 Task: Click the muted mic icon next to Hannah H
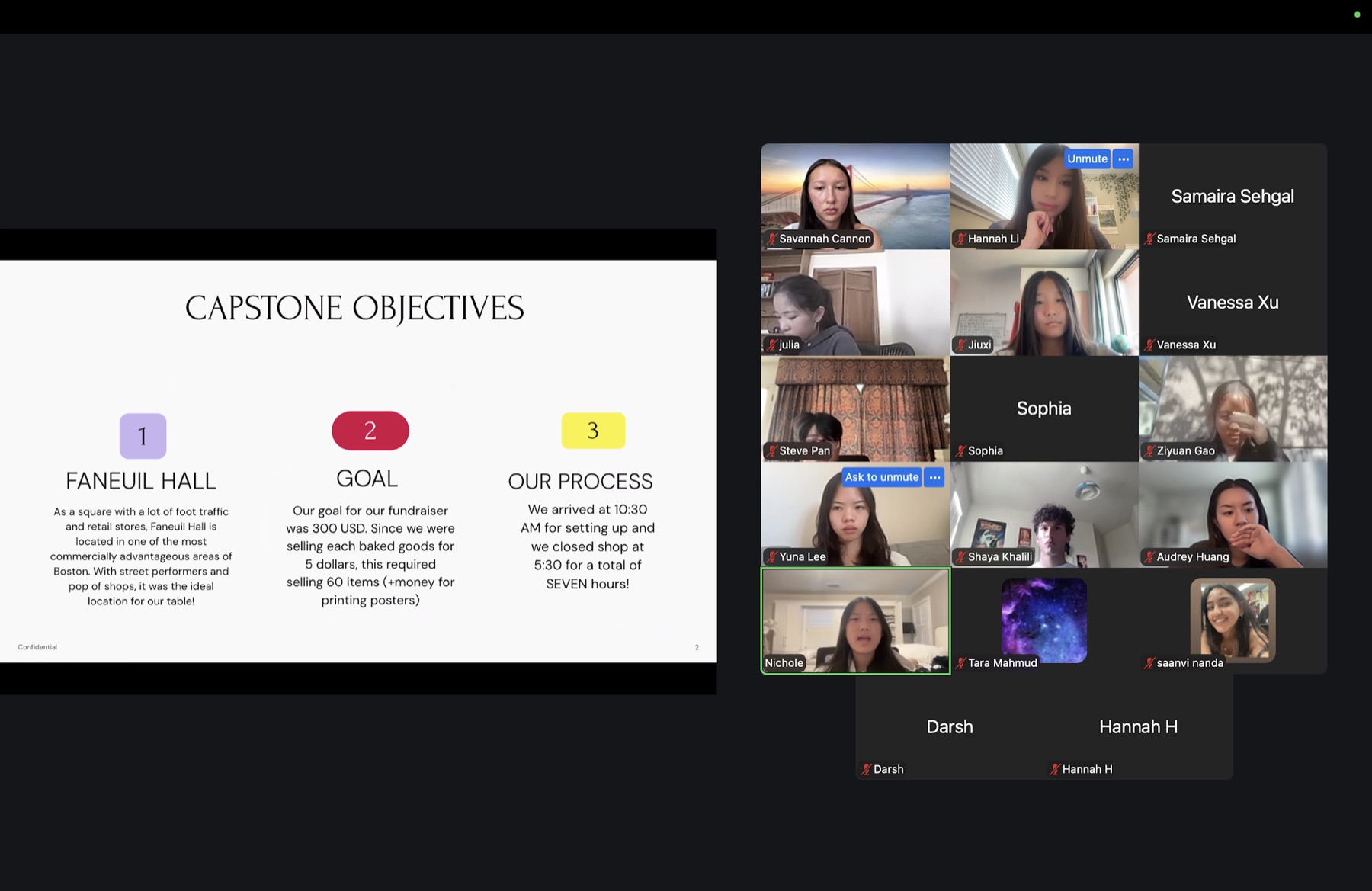pos(1055,769)
